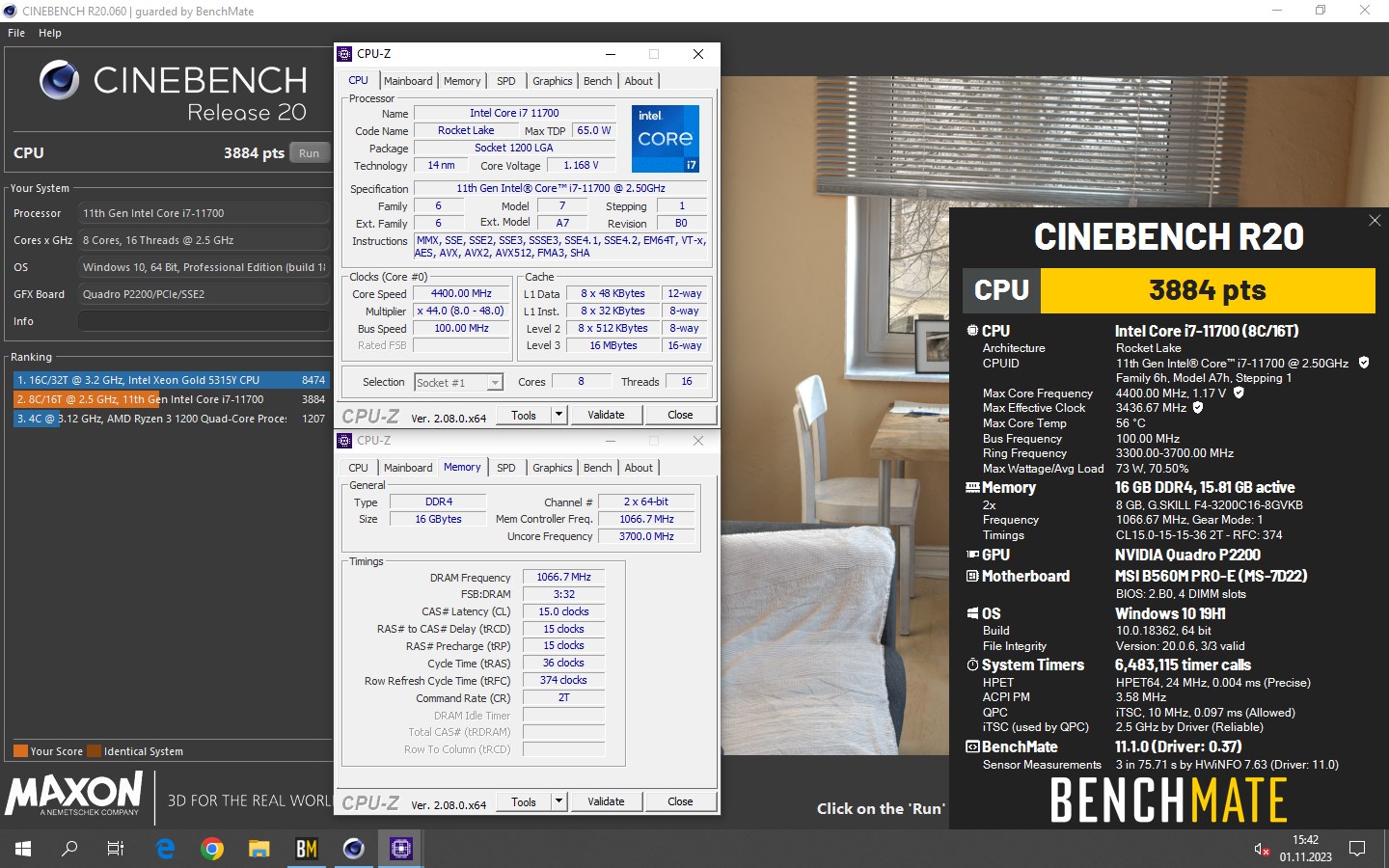Switch to CPU-Z on the taskbar

point(400,849)
